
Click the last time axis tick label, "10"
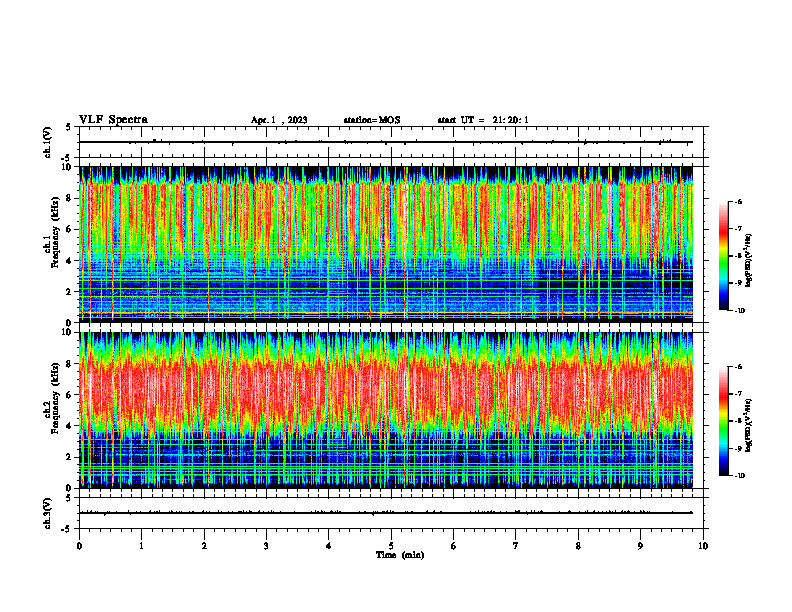point(703,546)
